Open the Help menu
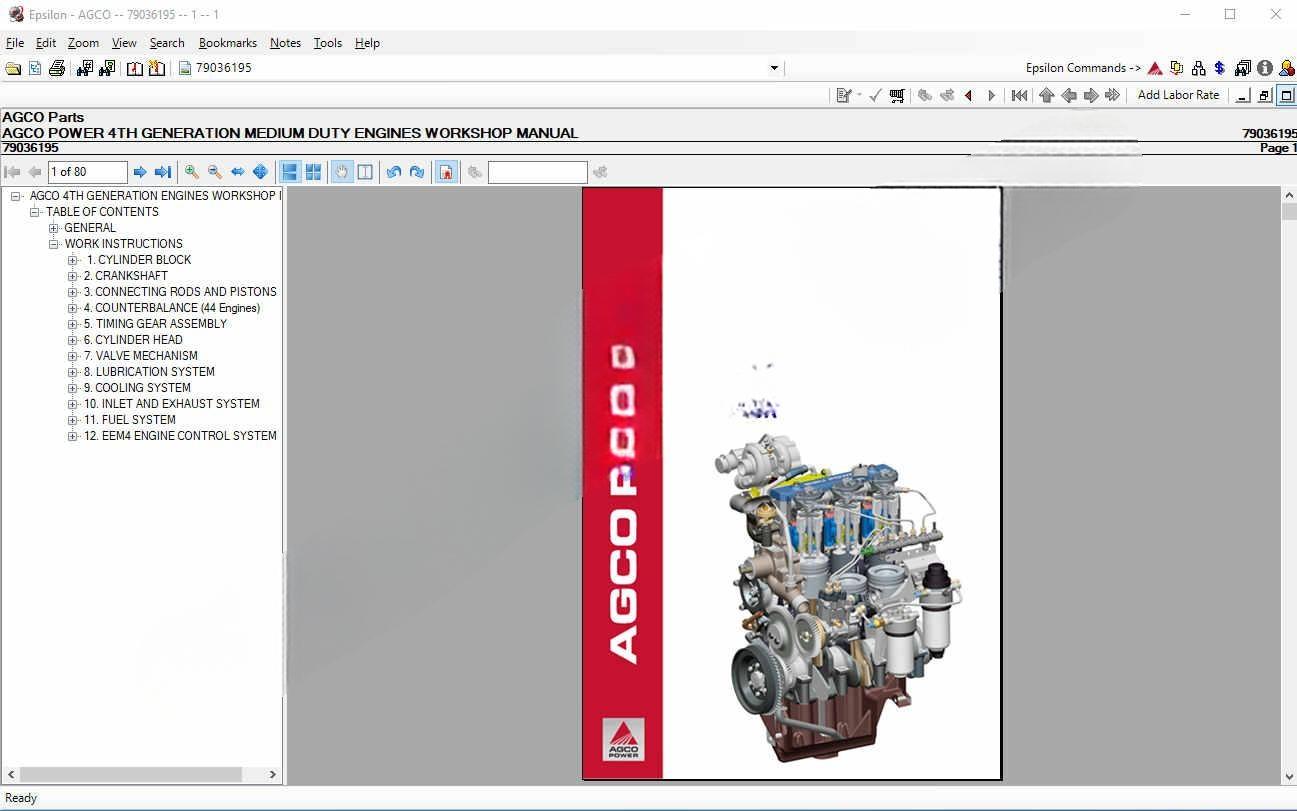 coord(367,43)
